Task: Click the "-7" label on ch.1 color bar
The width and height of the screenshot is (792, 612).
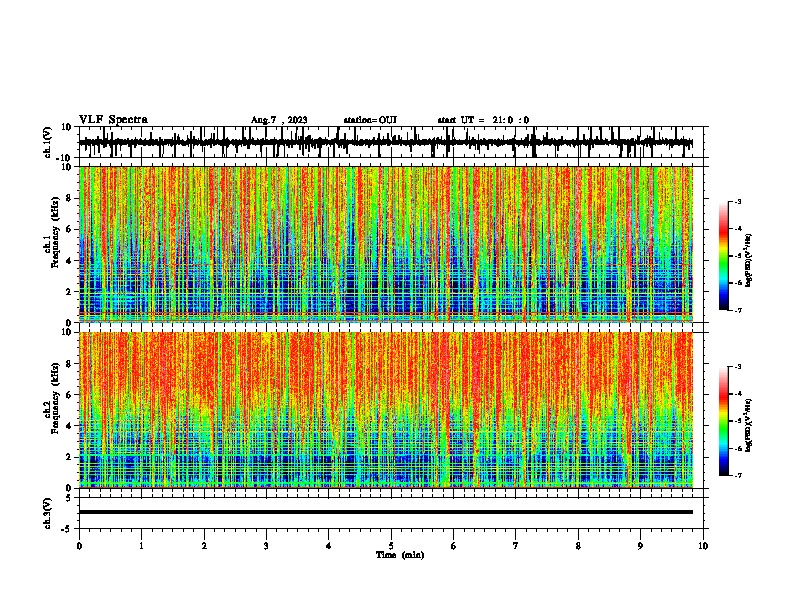Action: point(737,310)
